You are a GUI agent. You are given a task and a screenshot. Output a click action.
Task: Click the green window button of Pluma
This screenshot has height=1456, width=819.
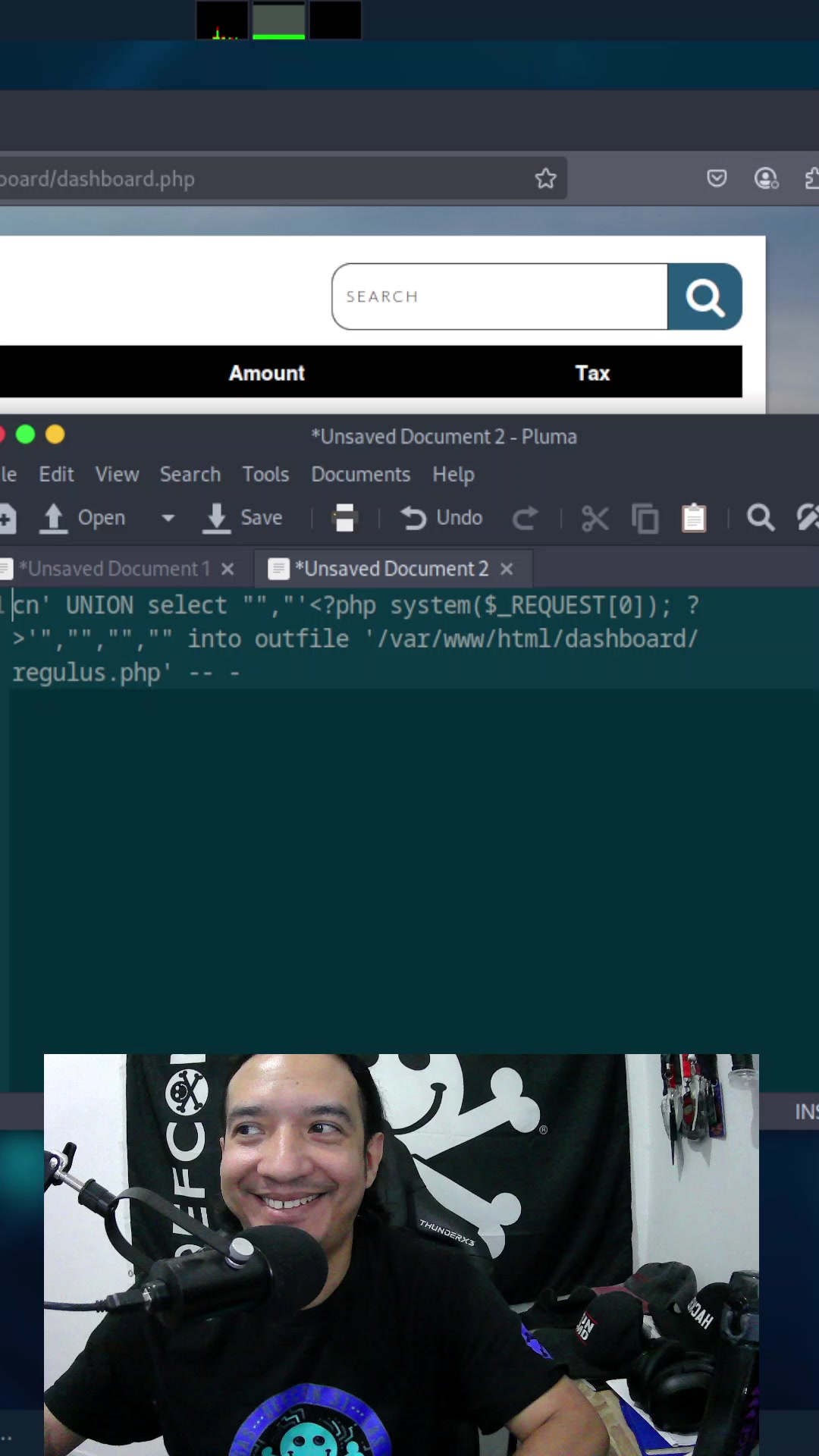click(26, 435)
